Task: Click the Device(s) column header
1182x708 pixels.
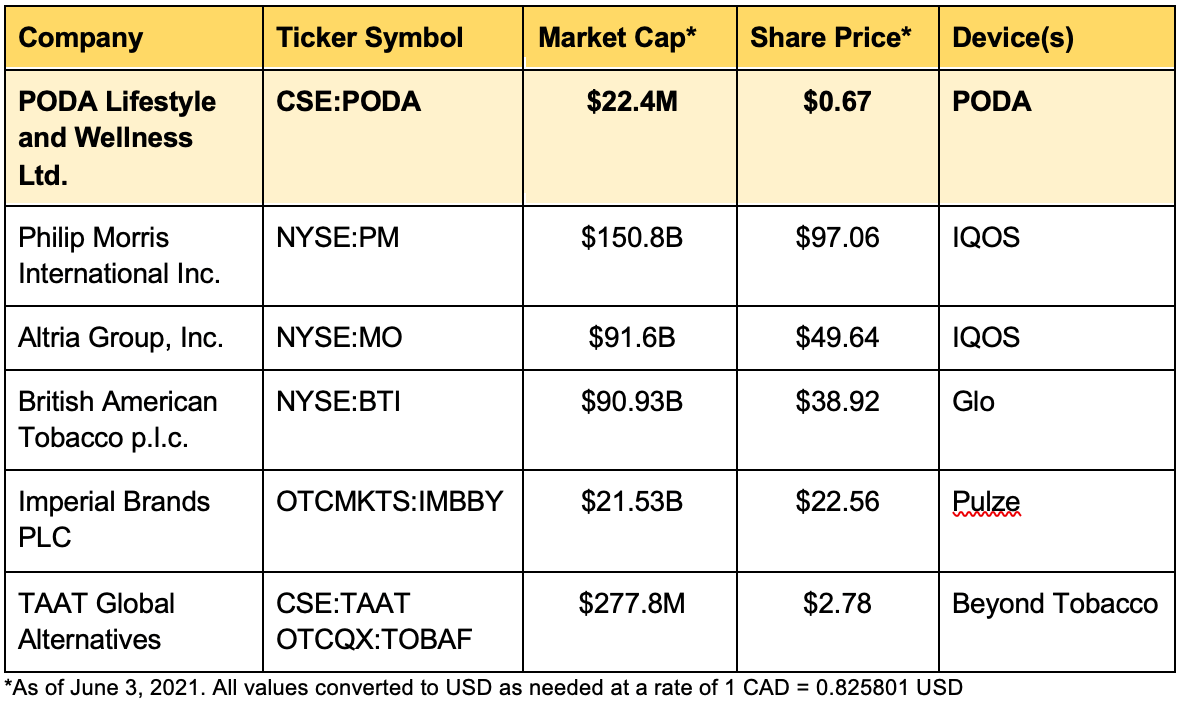Action: click(1057, 38)
